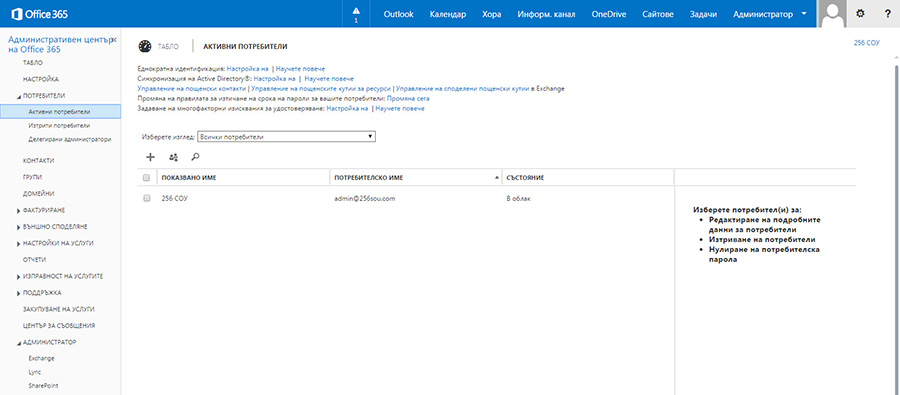Open ЗАКУПУВАНЕ НА УСЛУГИ in the sidebar
The height and width of the screenshot is (395, 900).
[59, 309]
